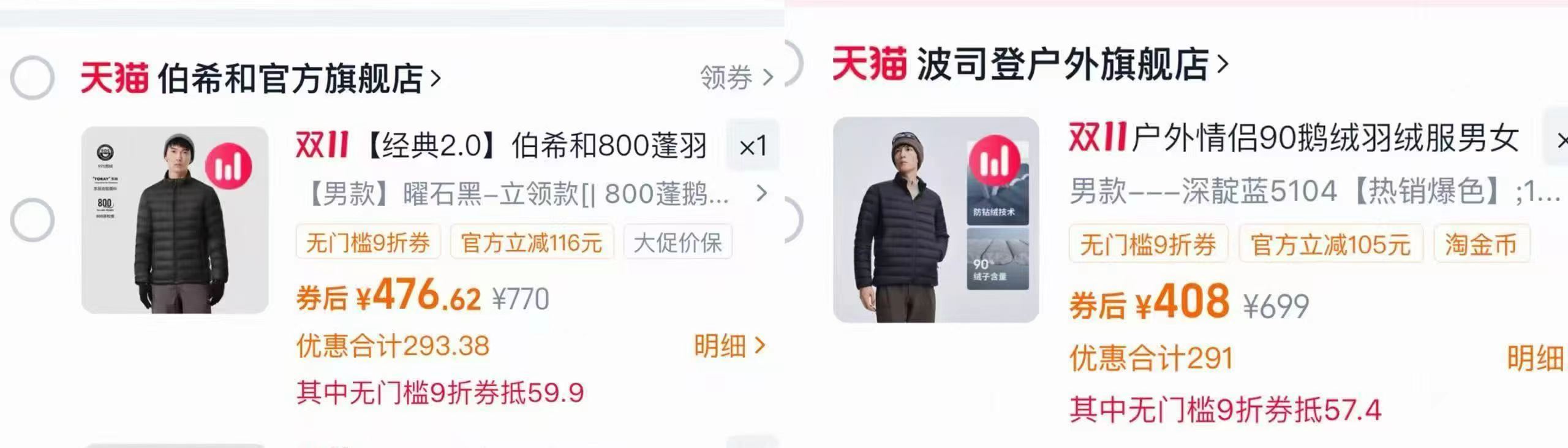1568x448 pixels.
Task: Open the 深靛蓝5104 variant options
Action: (x=1315, y=192)
